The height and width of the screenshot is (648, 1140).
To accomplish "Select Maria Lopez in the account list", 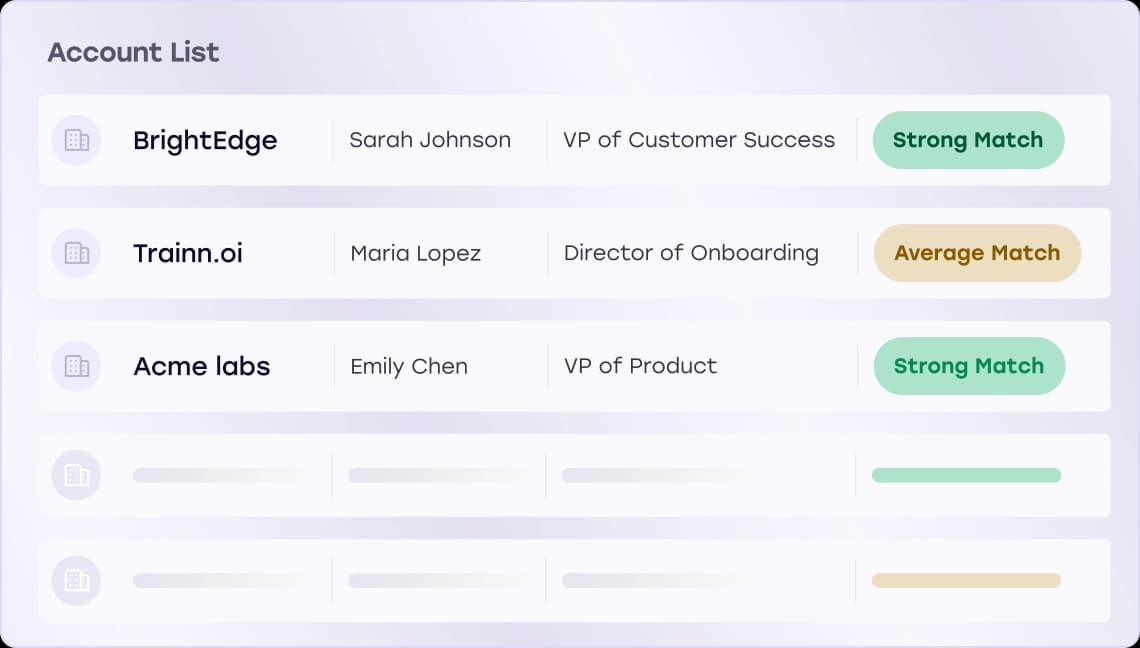I will [414, 253].
